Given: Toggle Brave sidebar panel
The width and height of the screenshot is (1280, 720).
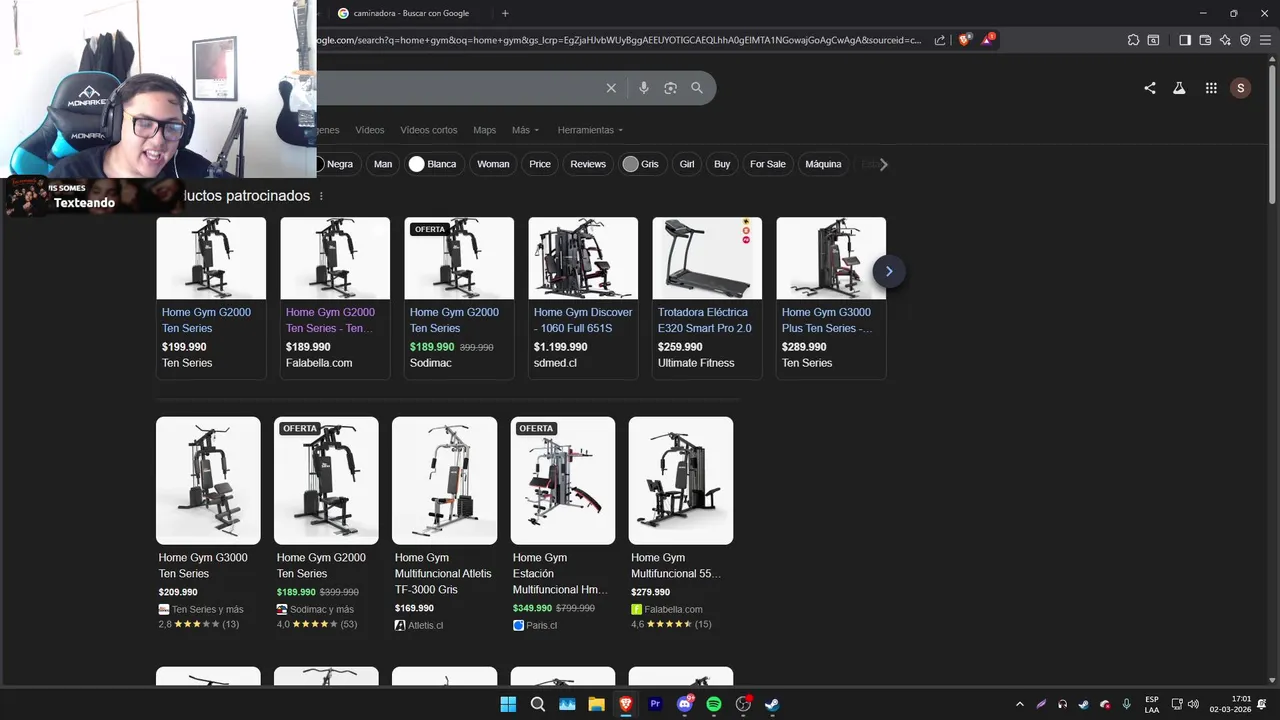Looking at the screenshot, I should (1185, 40).
